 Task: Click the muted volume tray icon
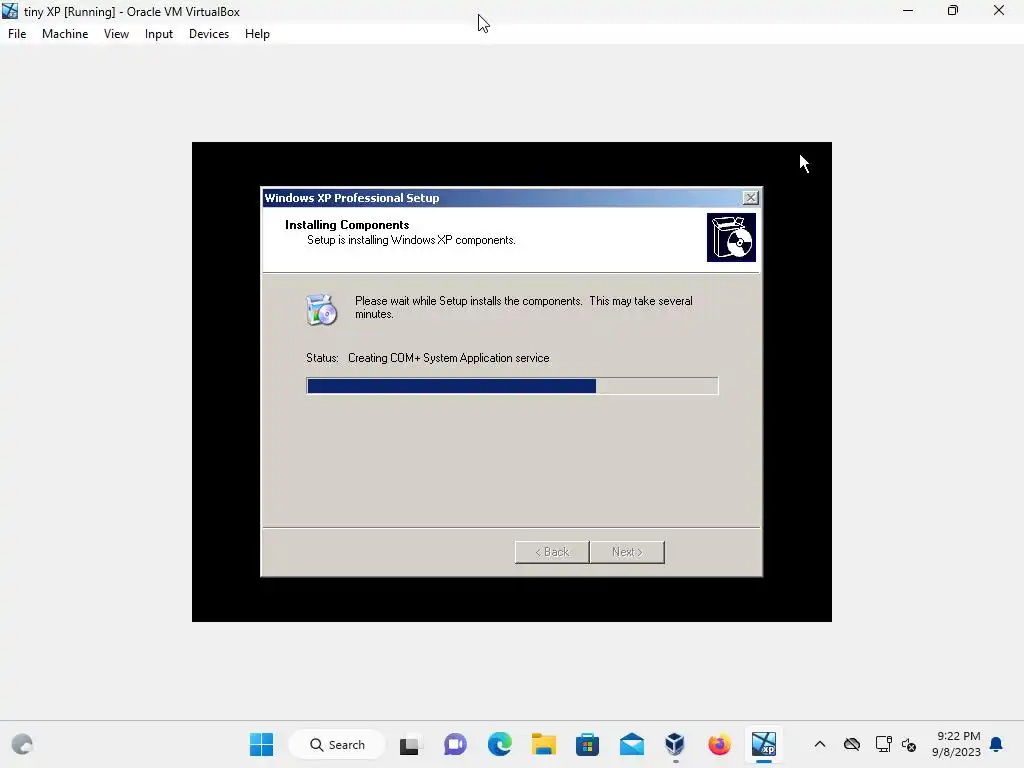pos(908,744)
